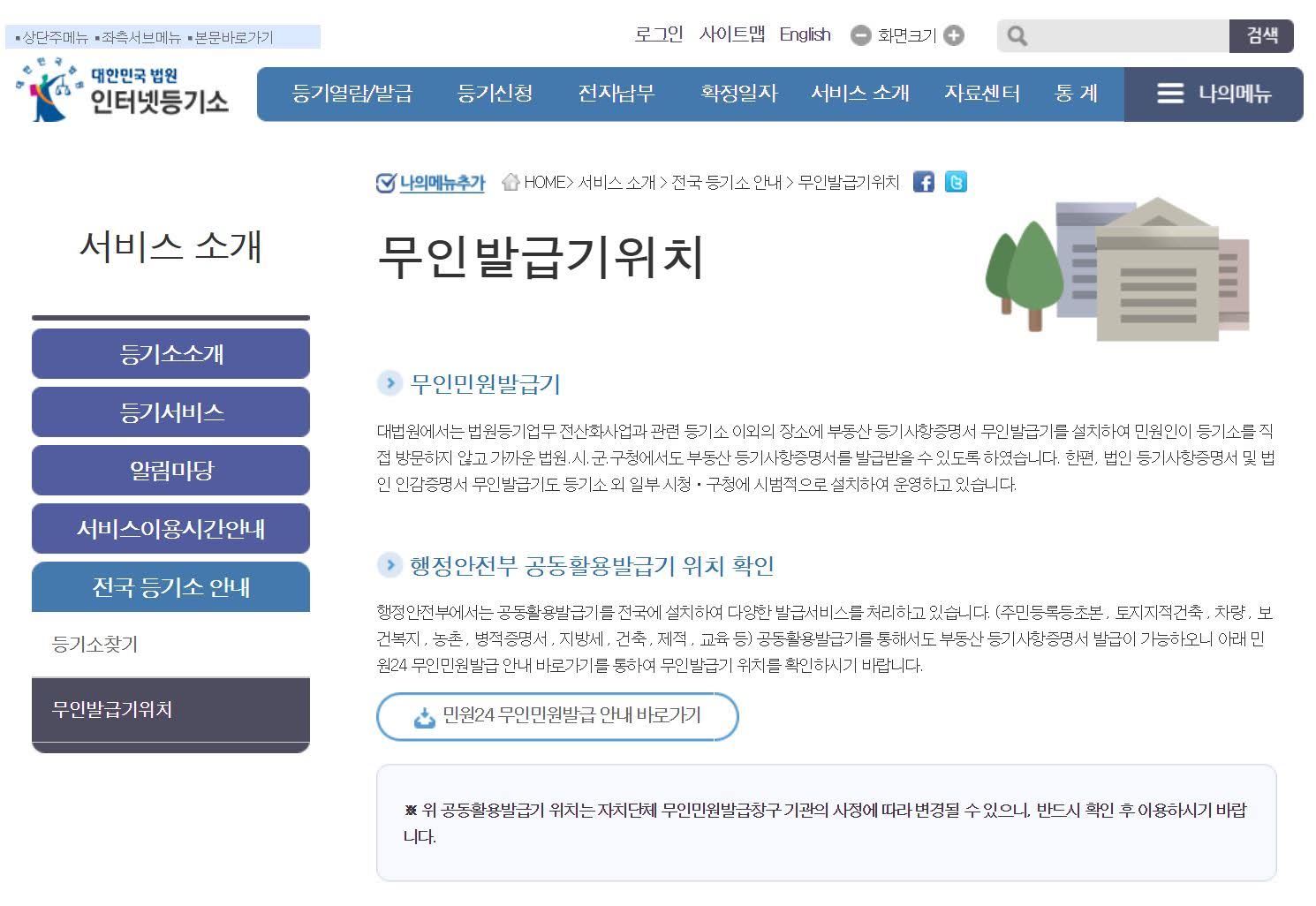This screenshot has height=906, width=1316.
Task: Click the 나의메뉴추가 link
Action: 442,183
